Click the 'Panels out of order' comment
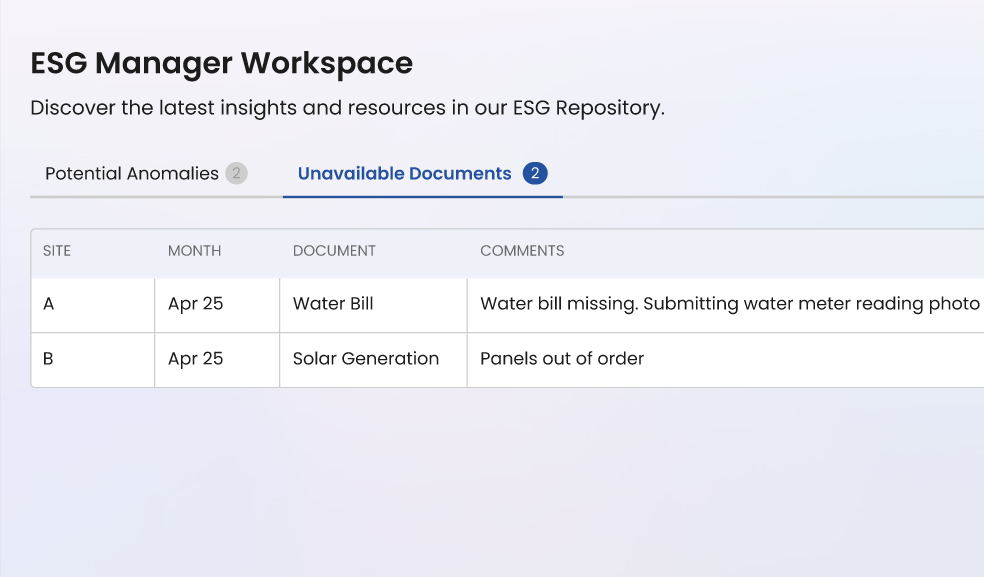Screen dimensions: 984x577 click(x=562, y=359)
